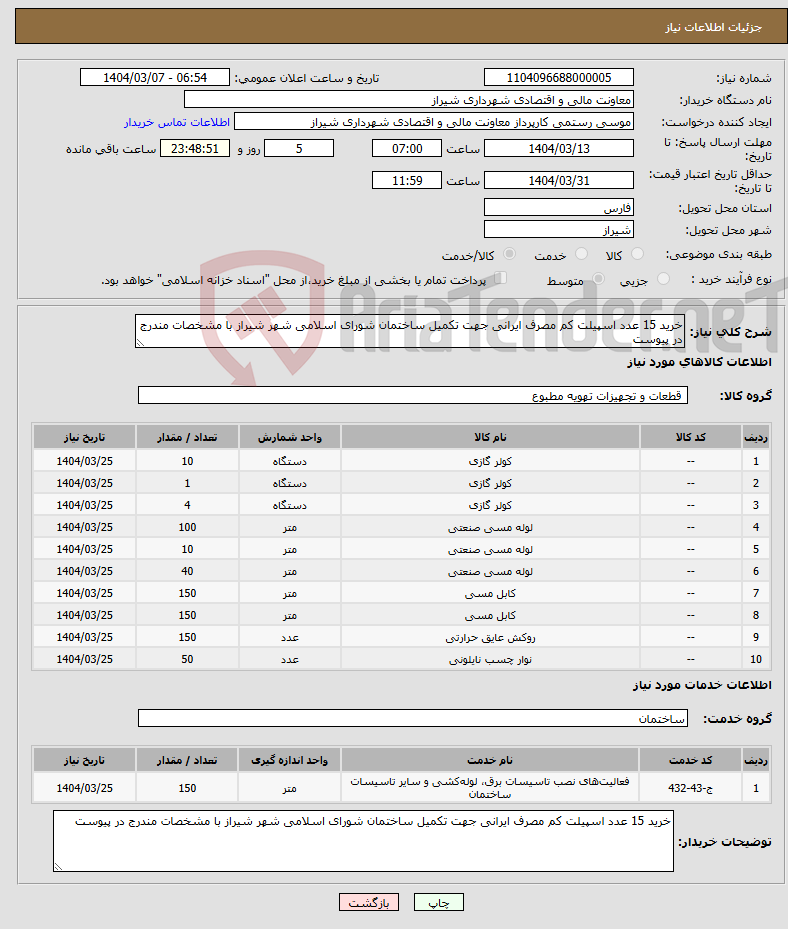788x929 pixels.
Task: Click the announcement date field 1404/03/07 - 06:54
Action: tap(155, 78)
